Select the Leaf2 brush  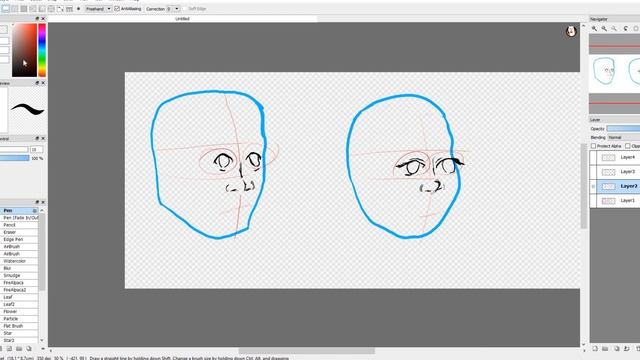pos(19,304)
